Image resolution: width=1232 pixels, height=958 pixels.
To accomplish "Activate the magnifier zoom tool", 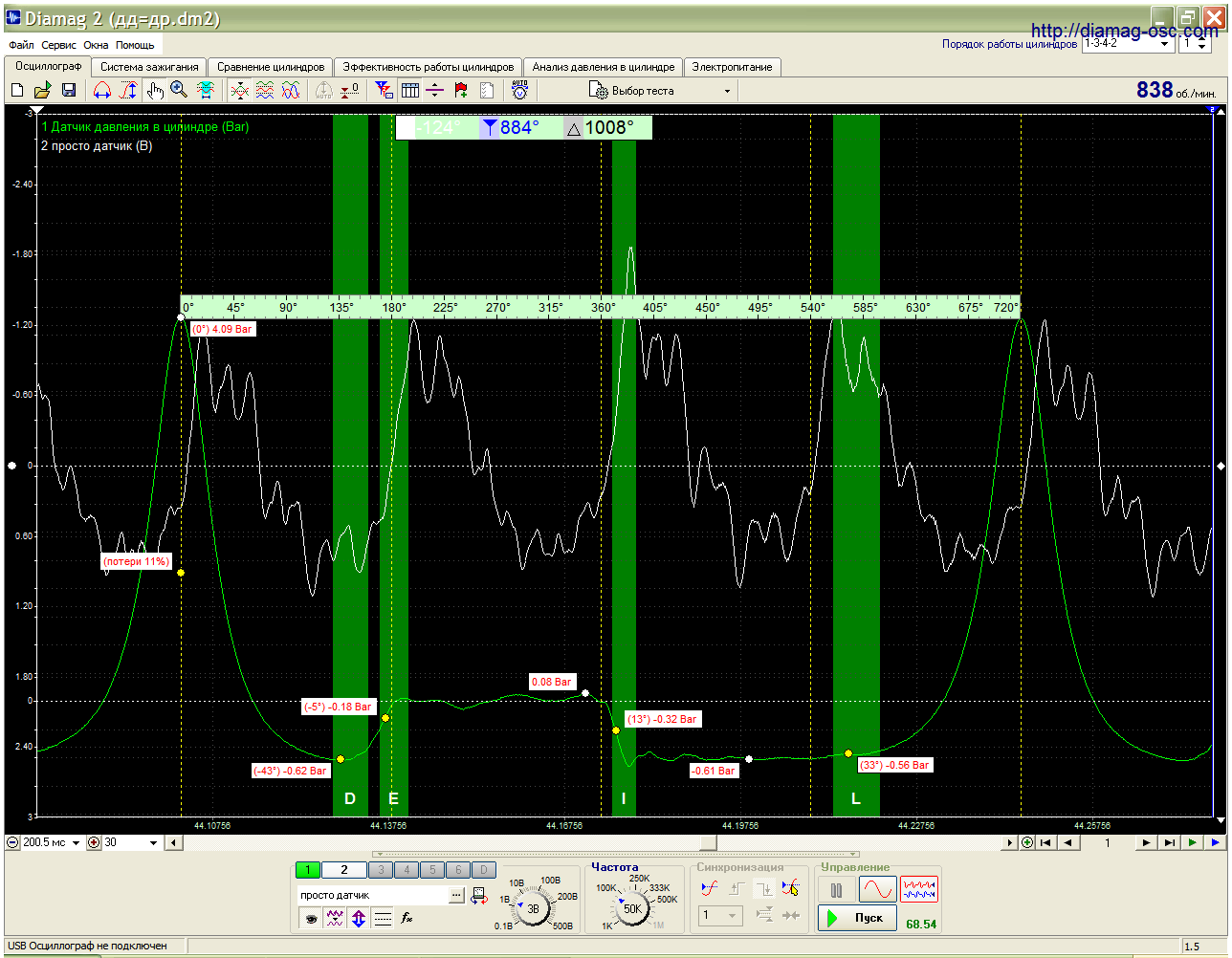I will (x=179, y=90).
